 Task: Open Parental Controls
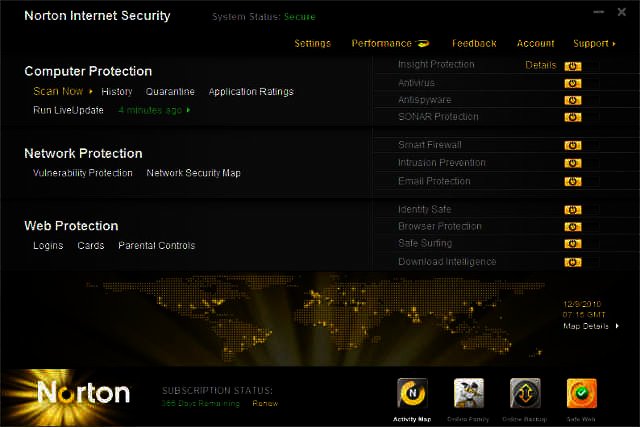pos(157,245)
